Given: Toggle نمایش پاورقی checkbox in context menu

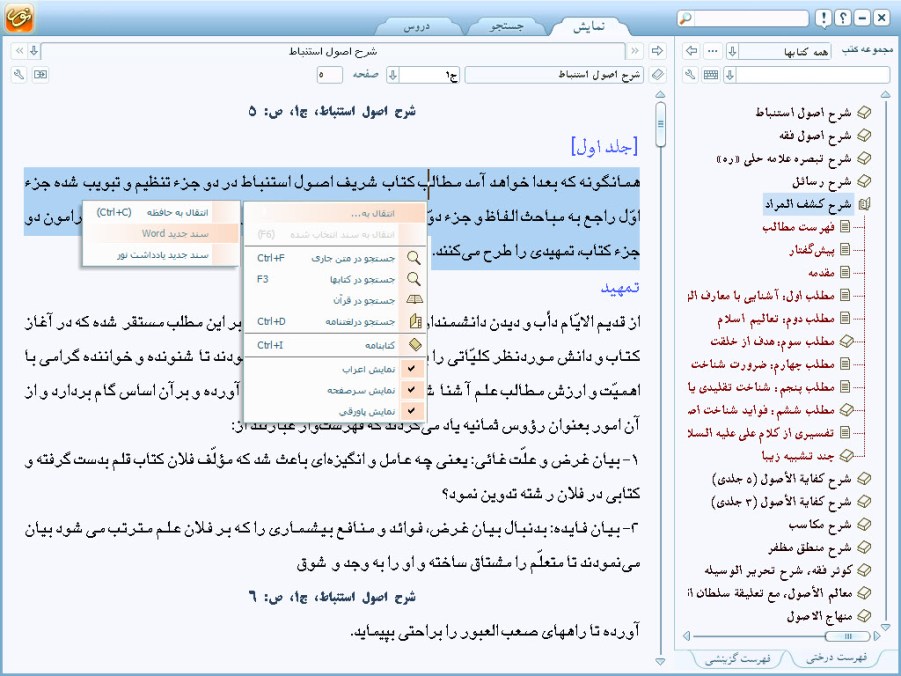Looking at the screenshot, I should pyautogui.click(x=411, y=411).
